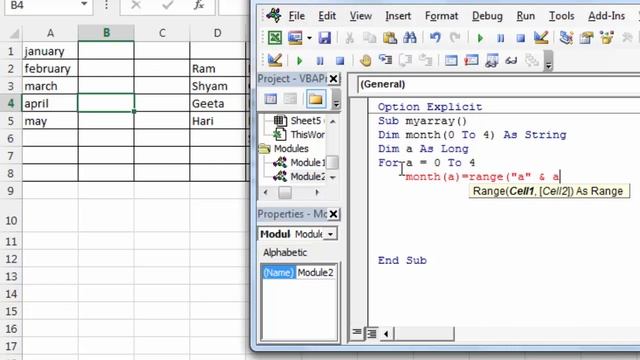Click the Break pause icon in the Debug toolbar
The image size is (640, 360).
320,61
